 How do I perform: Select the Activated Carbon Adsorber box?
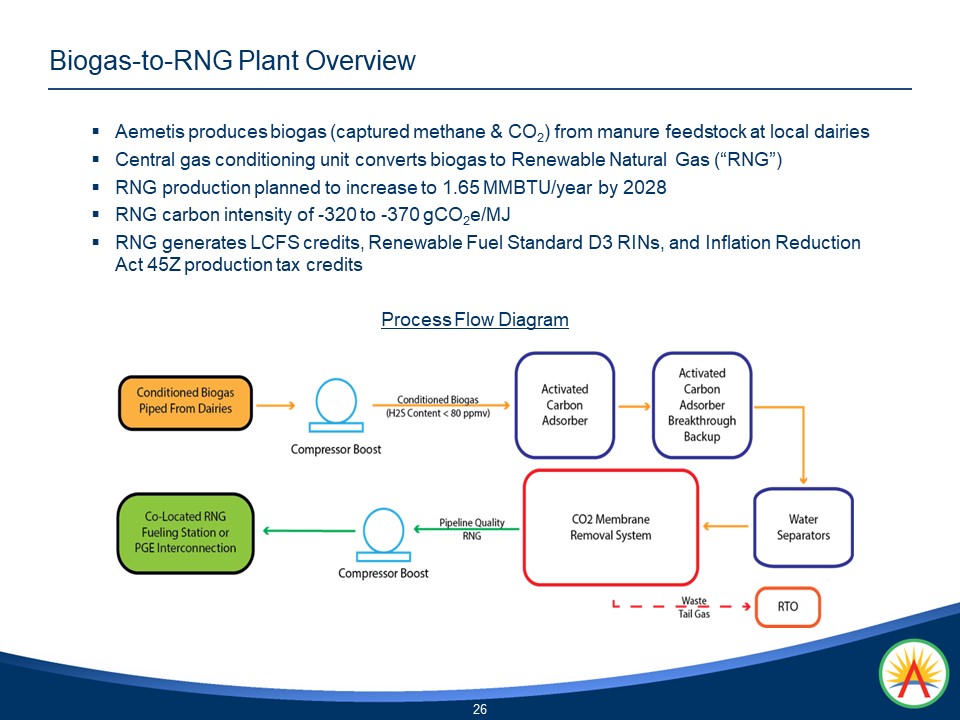[564, 405]
